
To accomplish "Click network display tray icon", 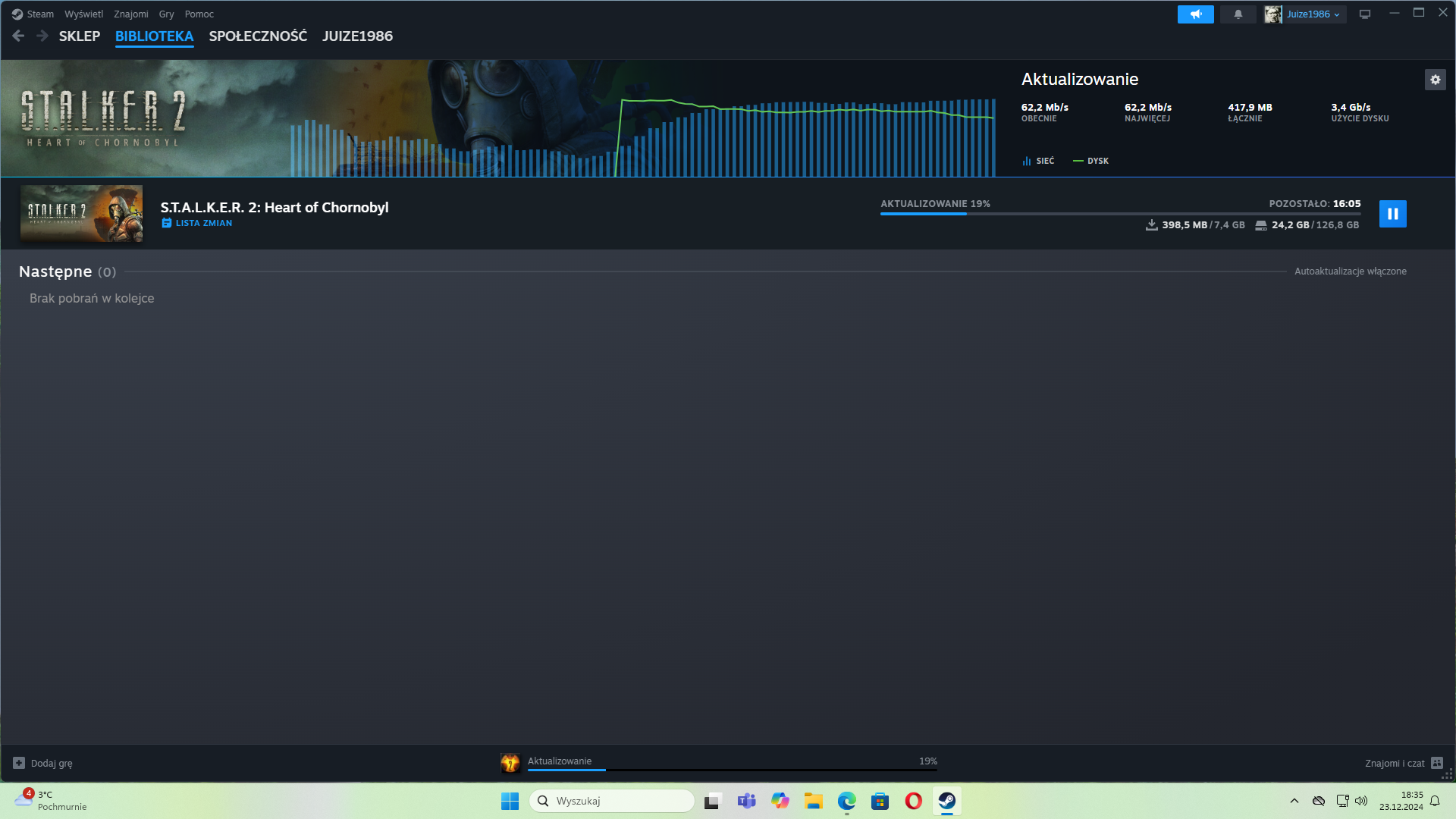I will coord(1342,801).
